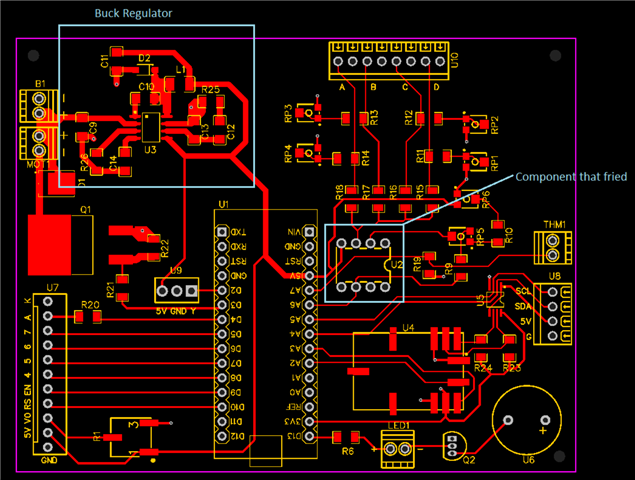Click resistor R13 footprint
This screenshot has height=480, width=635.
click(355, 118)
